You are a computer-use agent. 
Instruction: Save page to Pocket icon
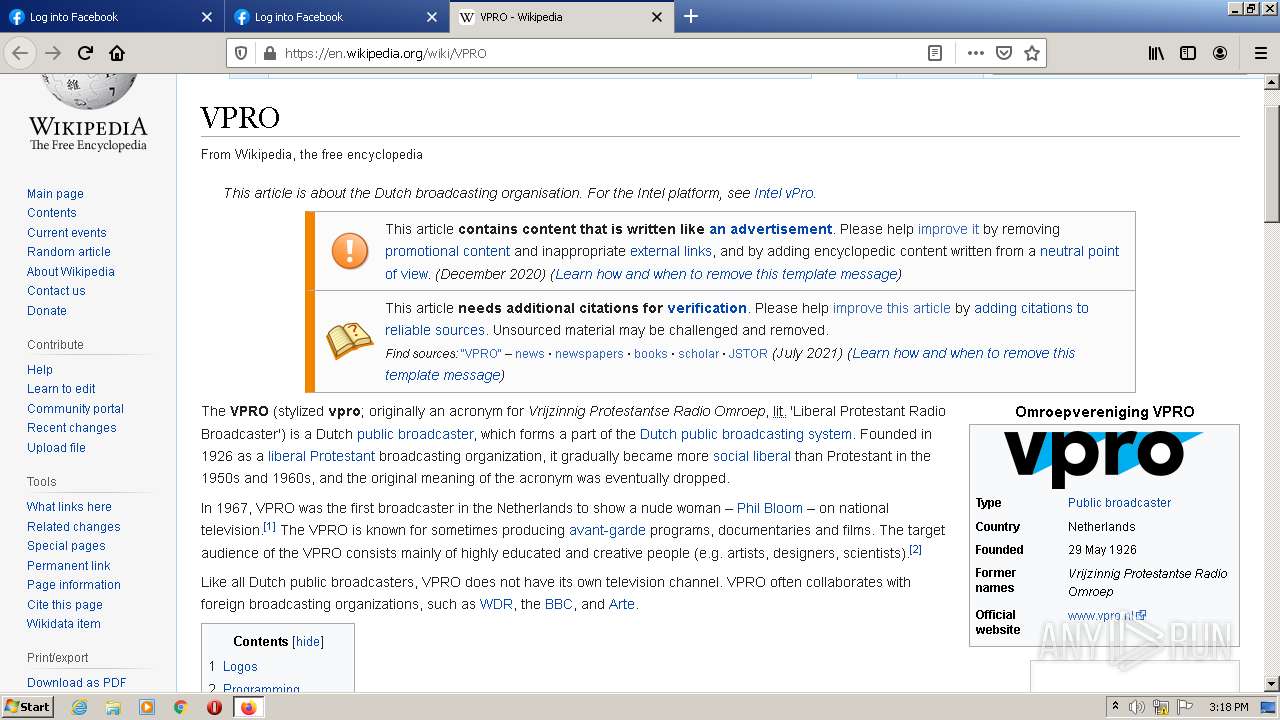pos(1004,53)
